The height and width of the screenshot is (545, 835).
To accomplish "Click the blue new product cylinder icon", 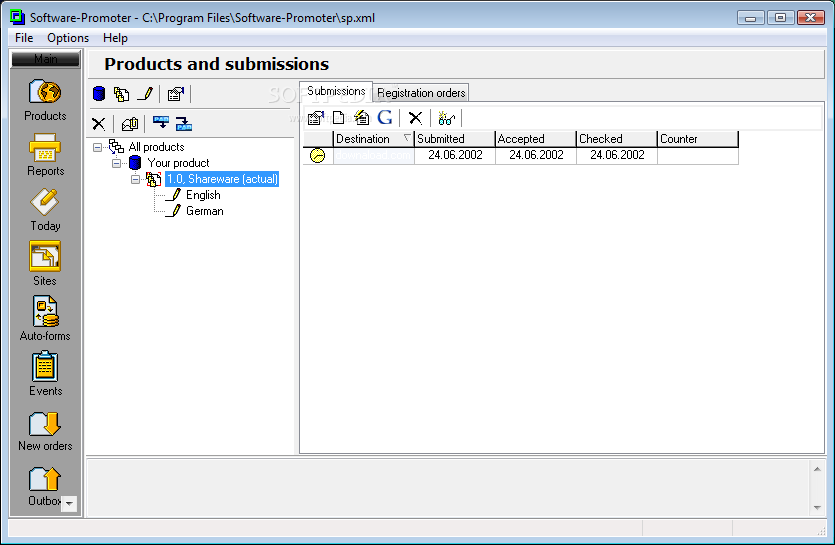I will pyautogui.click(x=99, y=94).
